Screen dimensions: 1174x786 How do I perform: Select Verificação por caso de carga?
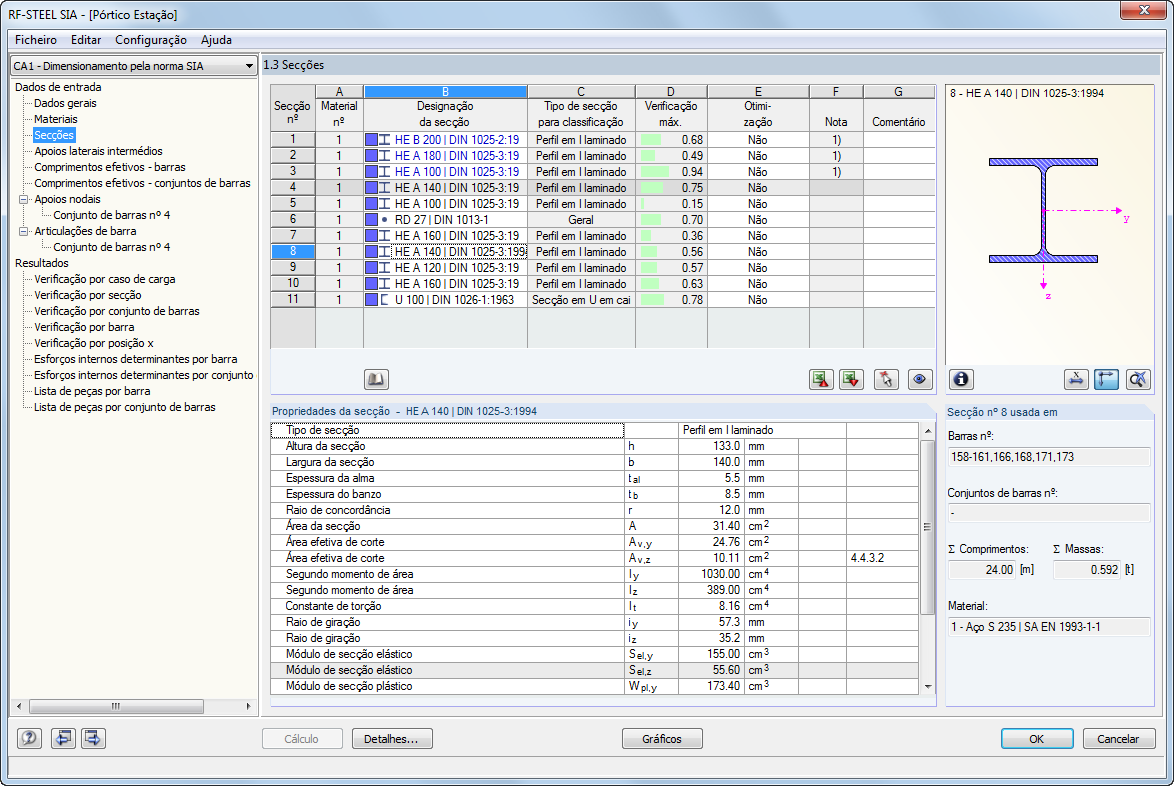pyautogui.click(x=105, y=279)
